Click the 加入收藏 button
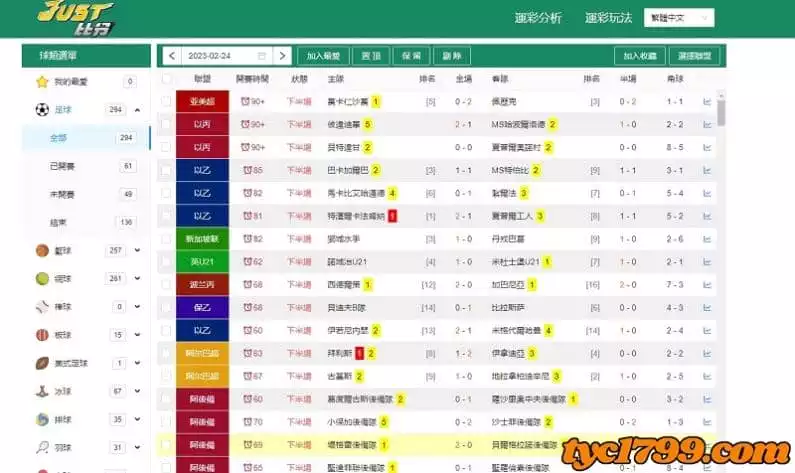Image resolution: width=795 pixels, height=473 pixels. [640, 56]
